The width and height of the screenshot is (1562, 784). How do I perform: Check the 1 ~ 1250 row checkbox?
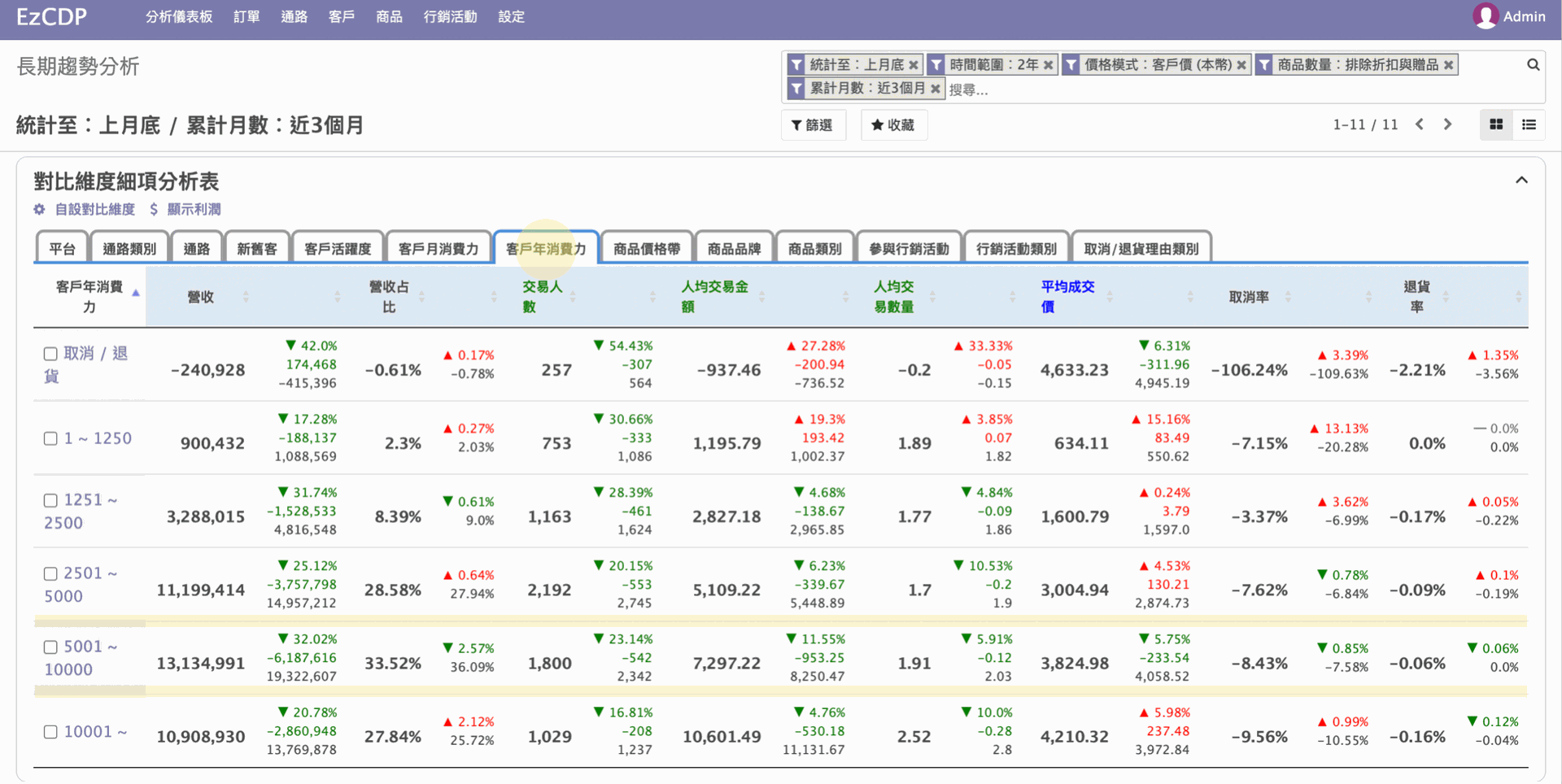(50, 438)
